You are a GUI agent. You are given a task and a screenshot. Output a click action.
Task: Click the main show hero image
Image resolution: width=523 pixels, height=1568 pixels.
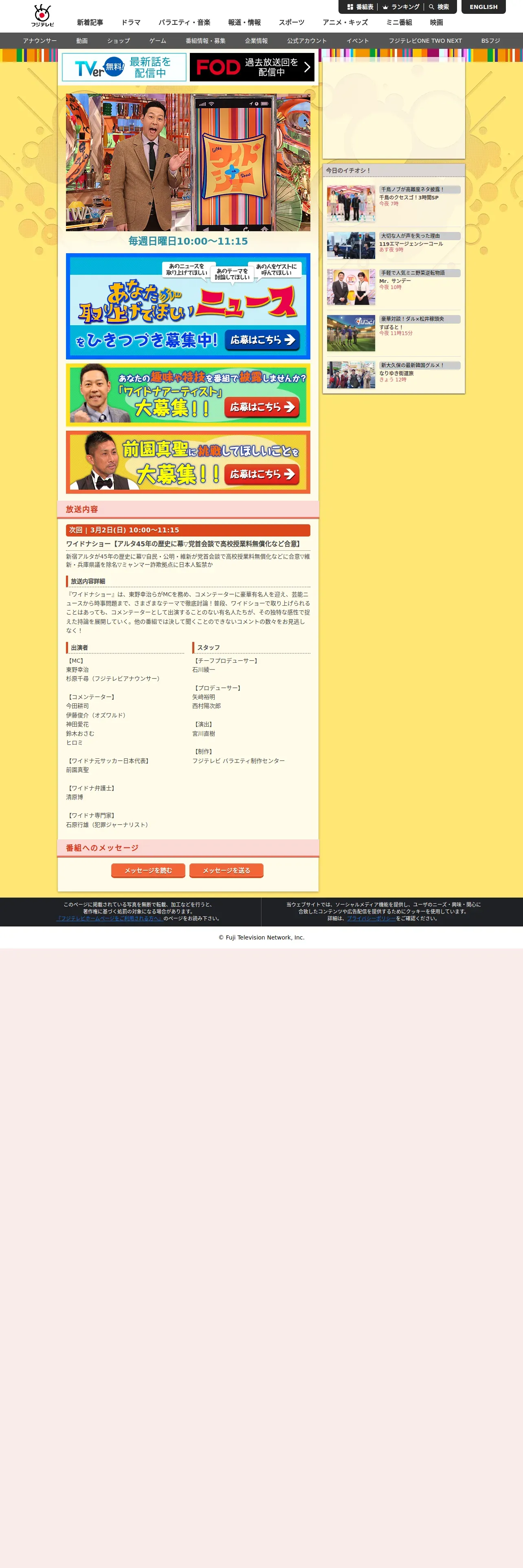pyautogui.click(x=188, y=162)
